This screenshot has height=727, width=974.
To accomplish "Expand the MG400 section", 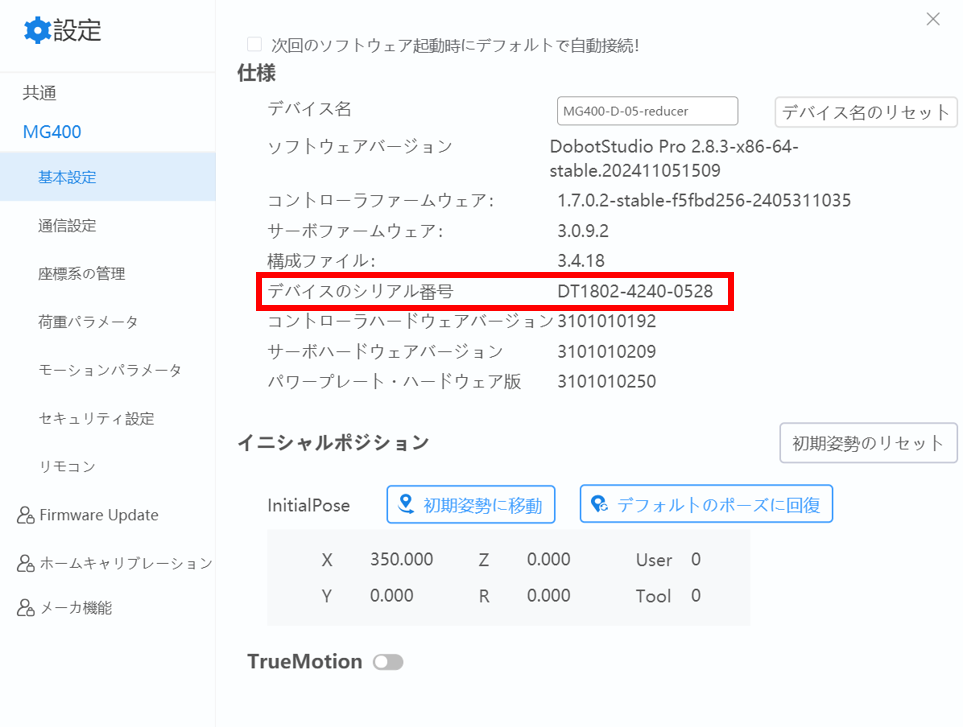I will pos(52,132).
